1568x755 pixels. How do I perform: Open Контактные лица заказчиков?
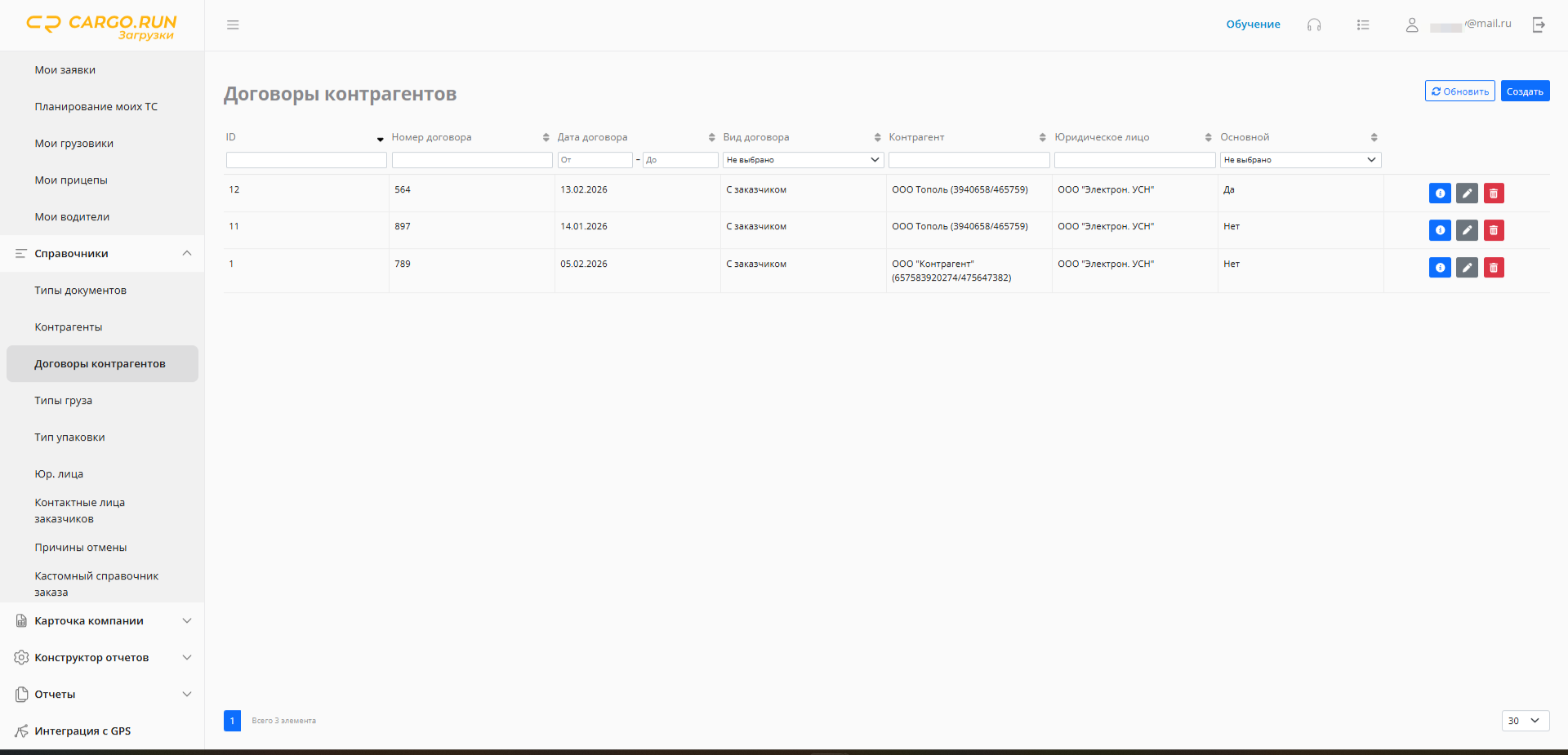point(80,511)
